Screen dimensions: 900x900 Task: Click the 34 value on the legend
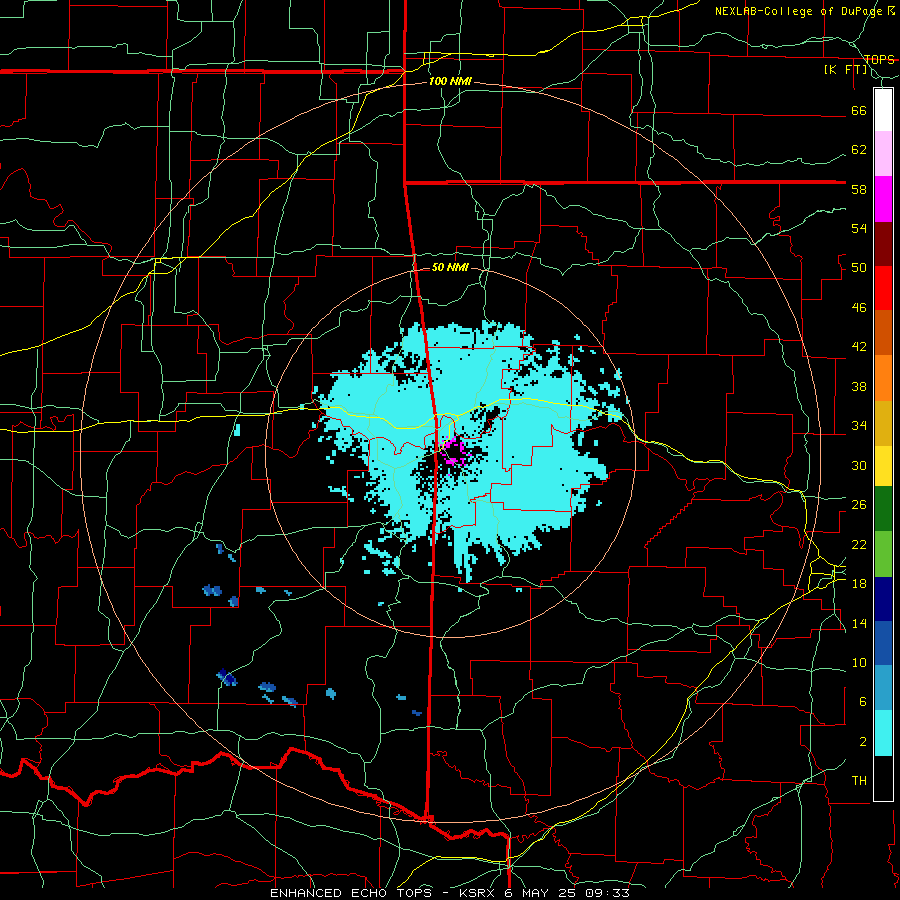coord(859,426)
